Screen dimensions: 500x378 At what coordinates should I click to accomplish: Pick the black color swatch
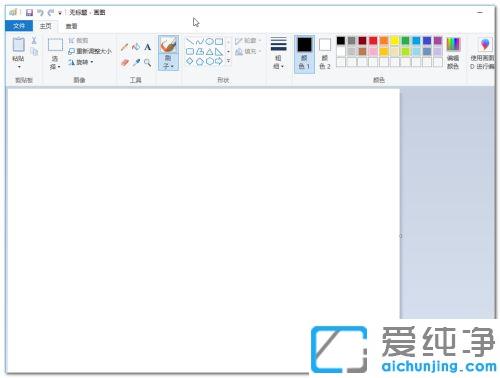click(x=341, y=41)
